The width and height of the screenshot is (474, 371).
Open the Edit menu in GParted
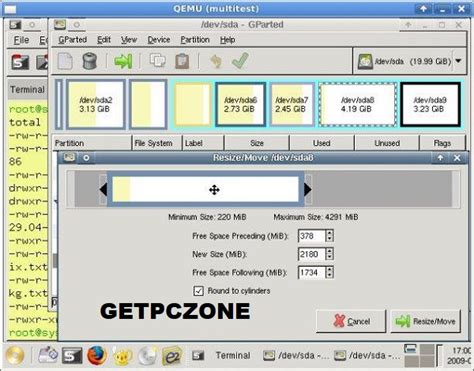[104, 40]
